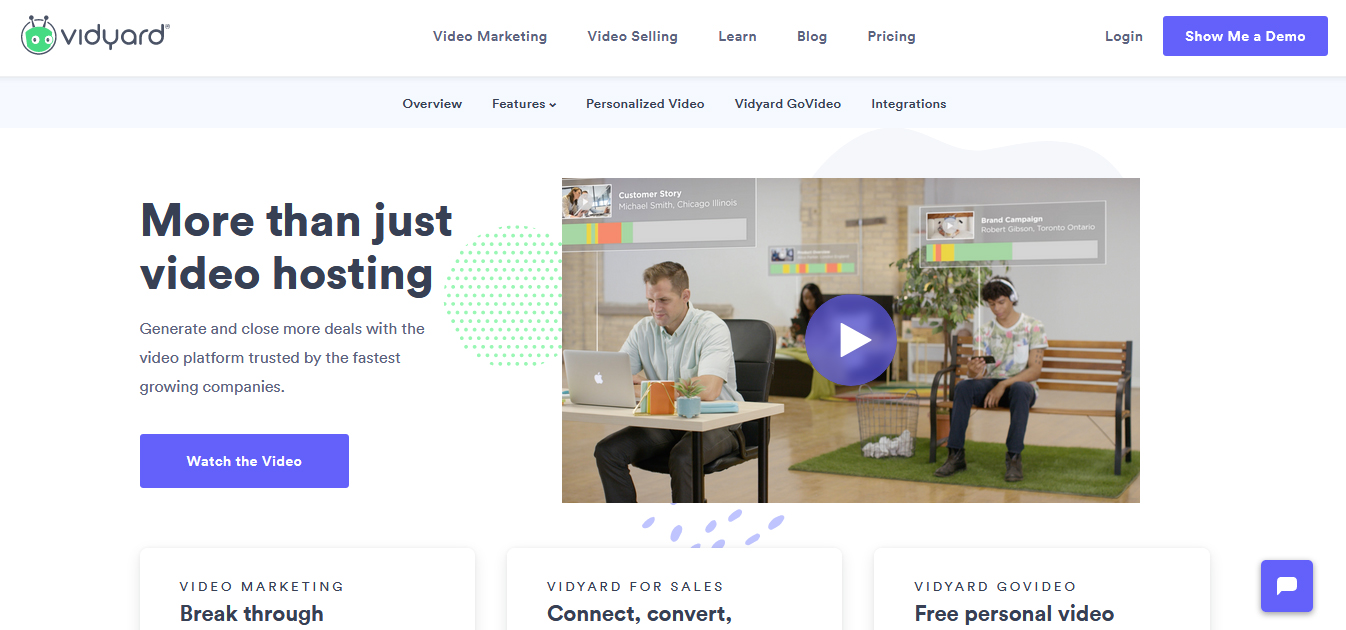
Task: Click the Vidyard robot logo
Action: [38, 35]
